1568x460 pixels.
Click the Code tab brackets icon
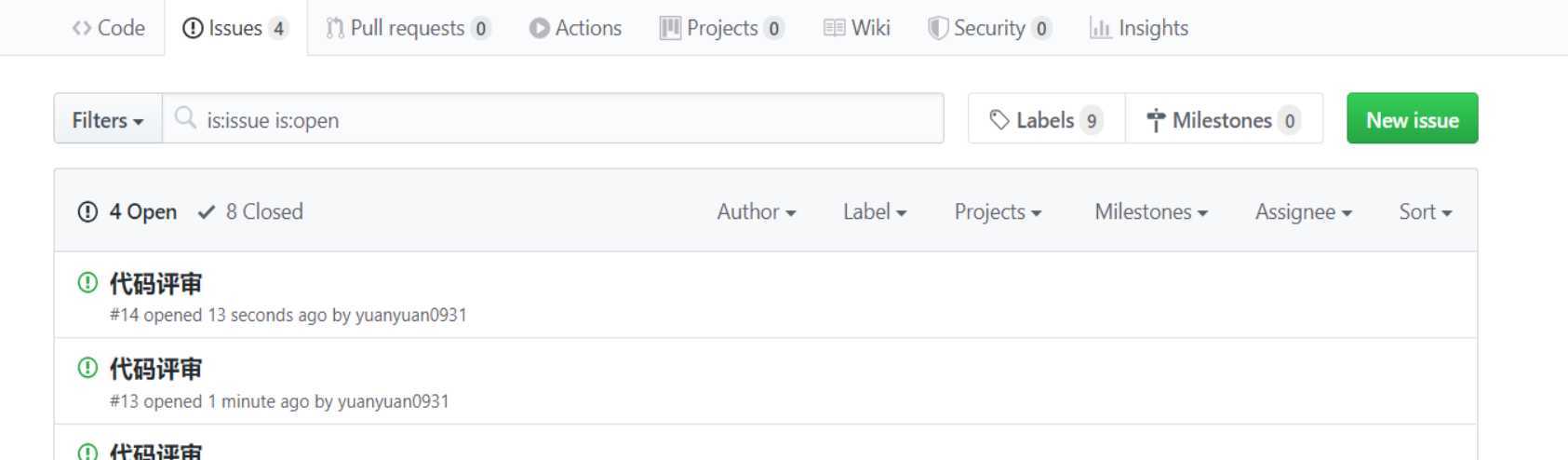pyautogui.click(x=81, y=28)
